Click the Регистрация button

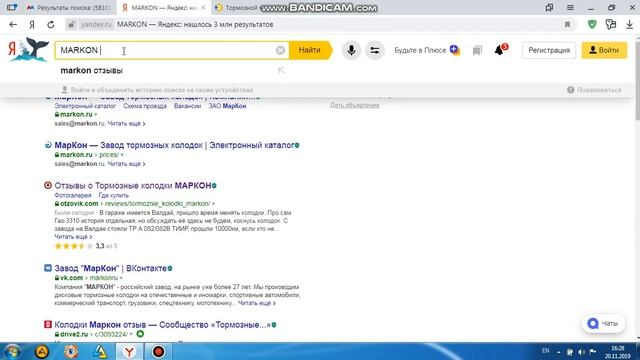(549, 50)
